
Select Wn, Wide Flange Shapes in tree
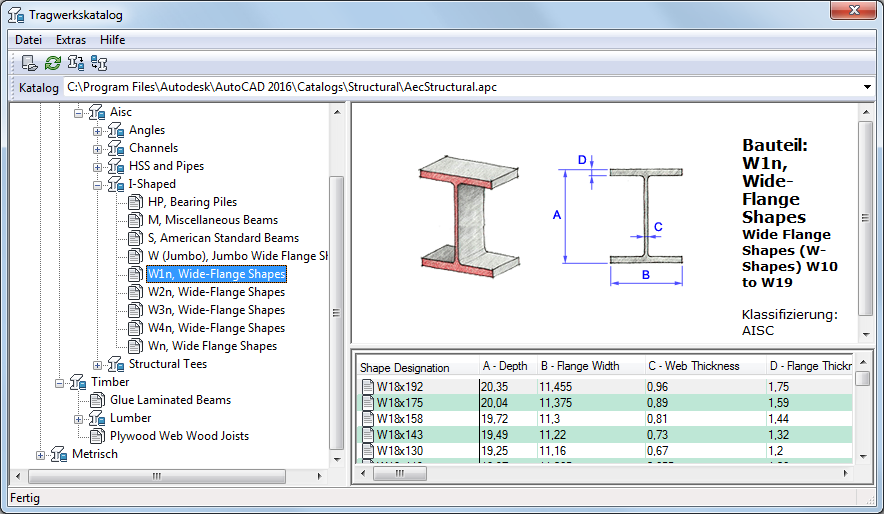tap(213, 346)
